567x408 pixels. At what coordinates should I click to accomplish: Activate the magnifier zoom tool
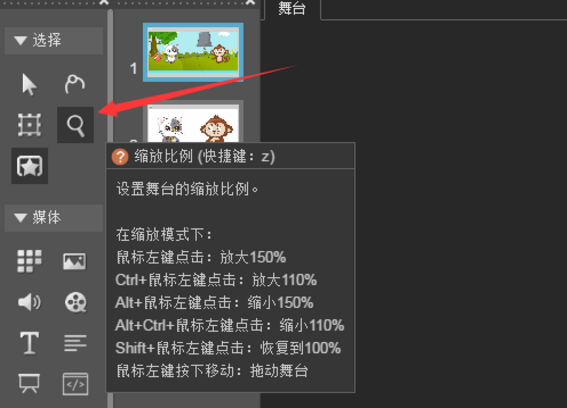pos(76,125)
